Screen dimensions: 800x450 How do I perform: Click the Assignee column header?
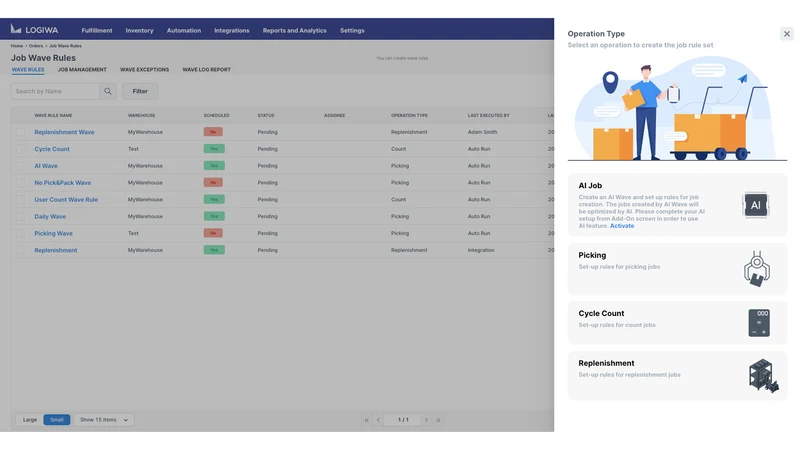pyautogui.click(x=335, y=116)
